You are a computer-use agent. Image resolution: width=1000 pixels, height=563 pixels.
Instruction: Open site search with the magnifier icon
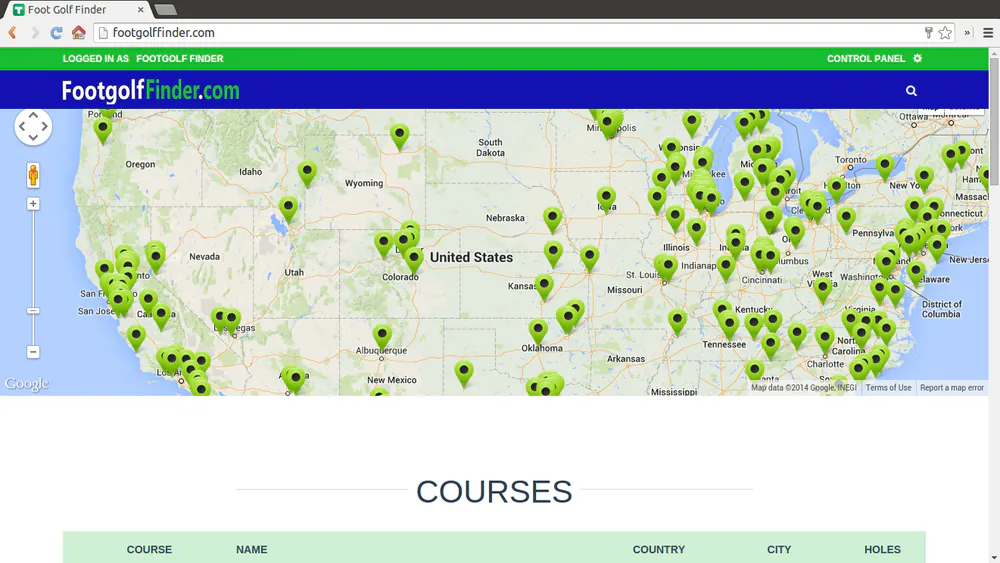tap(911, 91)
